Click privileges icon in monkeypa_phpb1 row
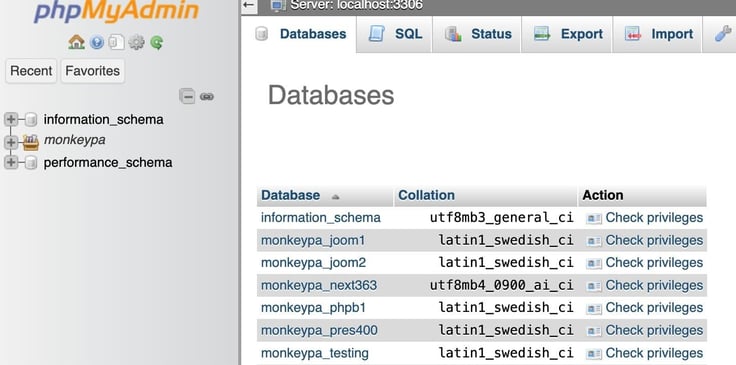 point(594,309)
